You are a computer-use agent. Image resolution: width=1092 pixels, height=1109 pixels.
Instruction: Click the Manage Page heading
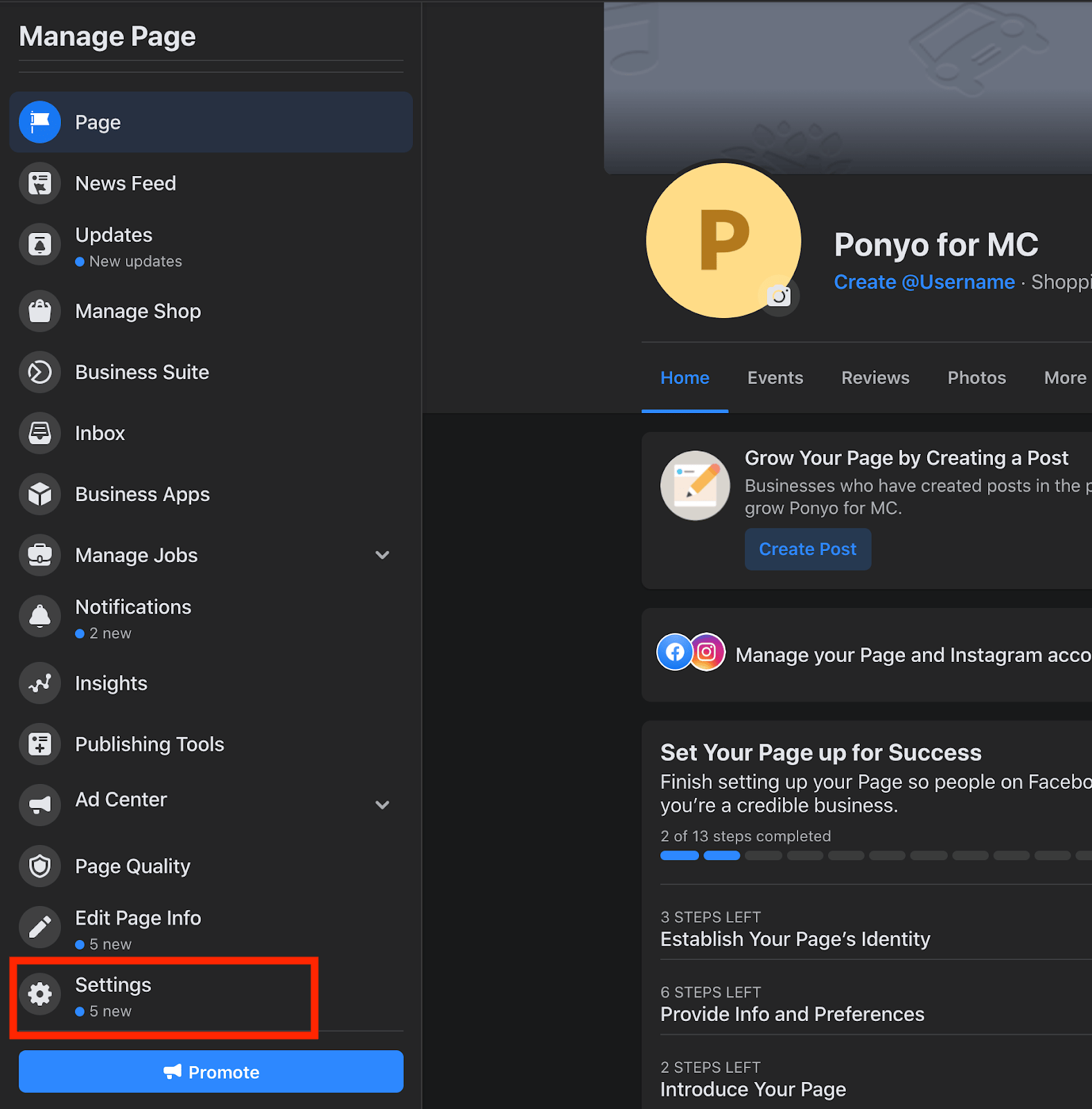tap(107, 37)
